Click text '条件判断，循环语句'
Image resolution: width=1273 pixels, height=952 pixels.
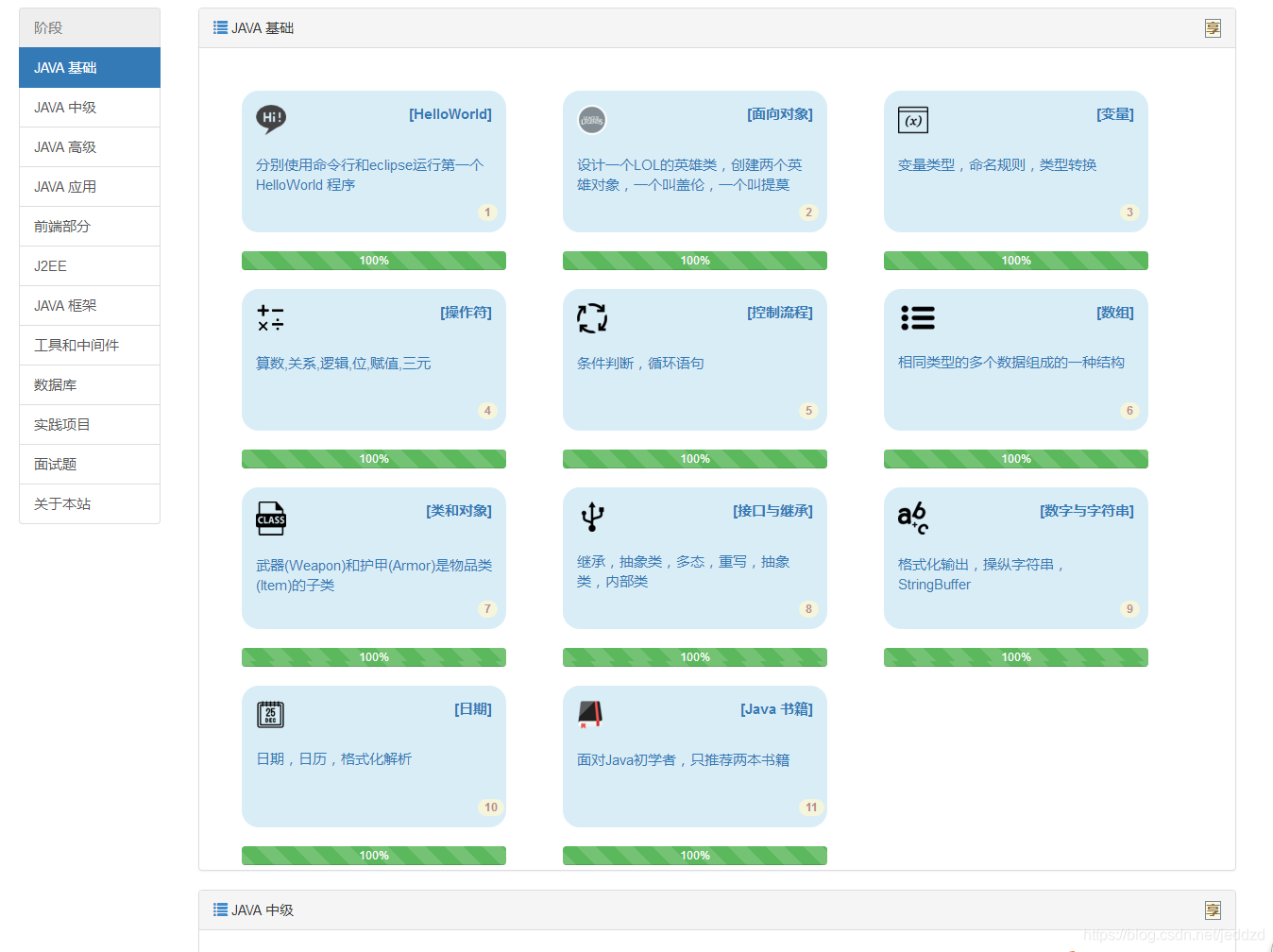point(640,364)
